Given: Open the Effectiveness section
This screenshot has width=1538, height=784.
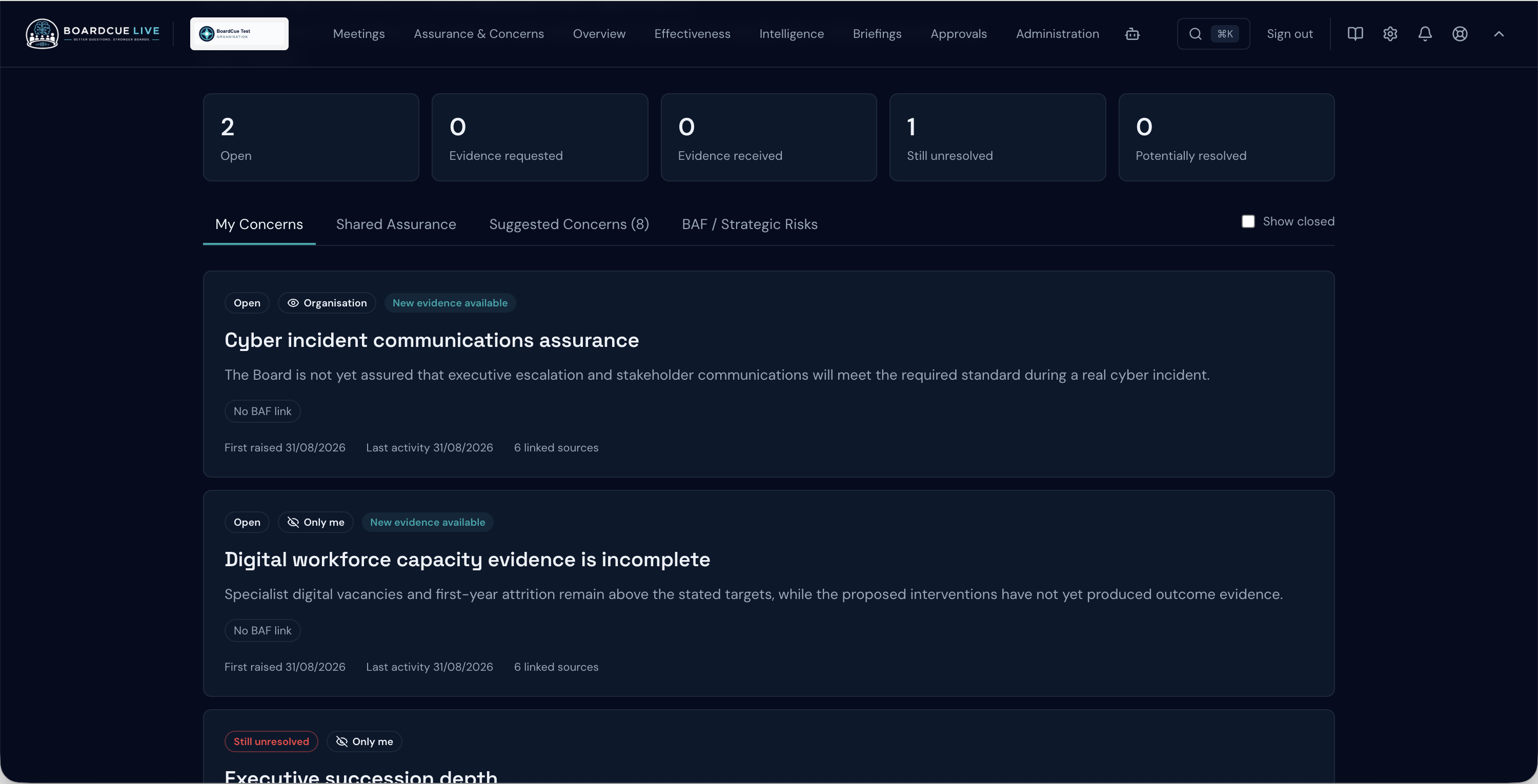Looking at the screenshot, I should [692, 34].
